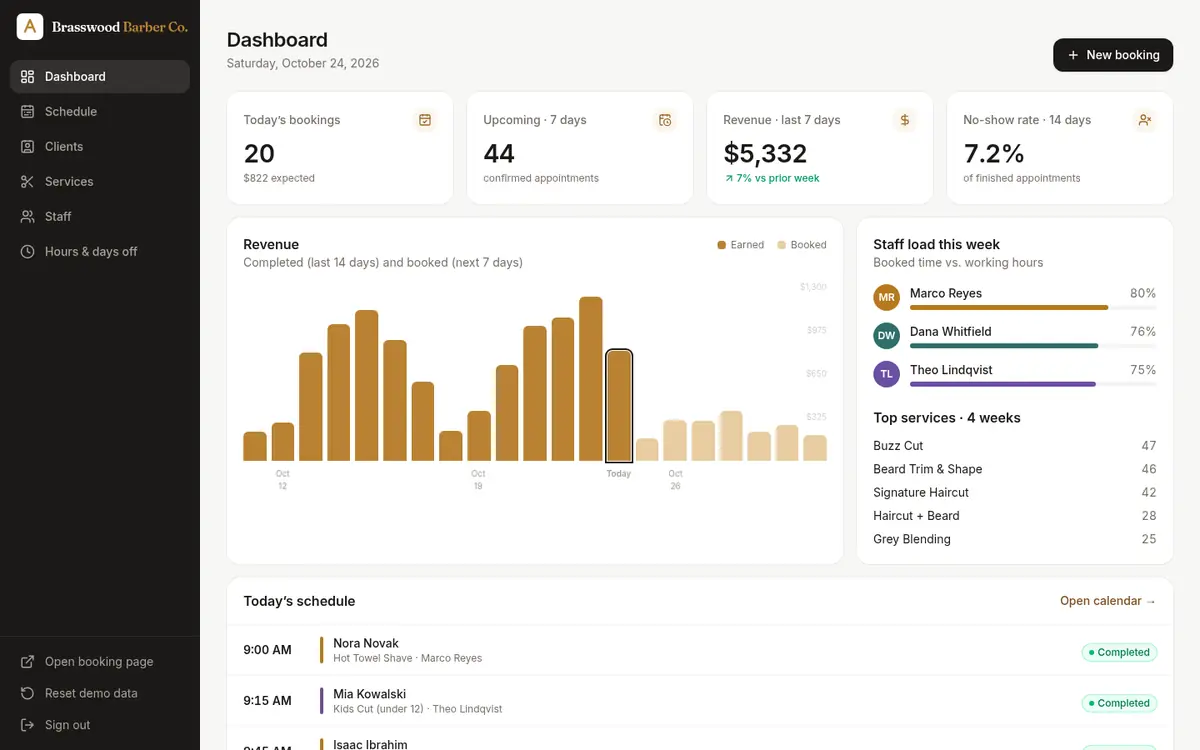Image resolution: width=1200 pixels, height=750 pixels.
Task: Click the 44 upcoming appointments value
Action: coord(499,154)
